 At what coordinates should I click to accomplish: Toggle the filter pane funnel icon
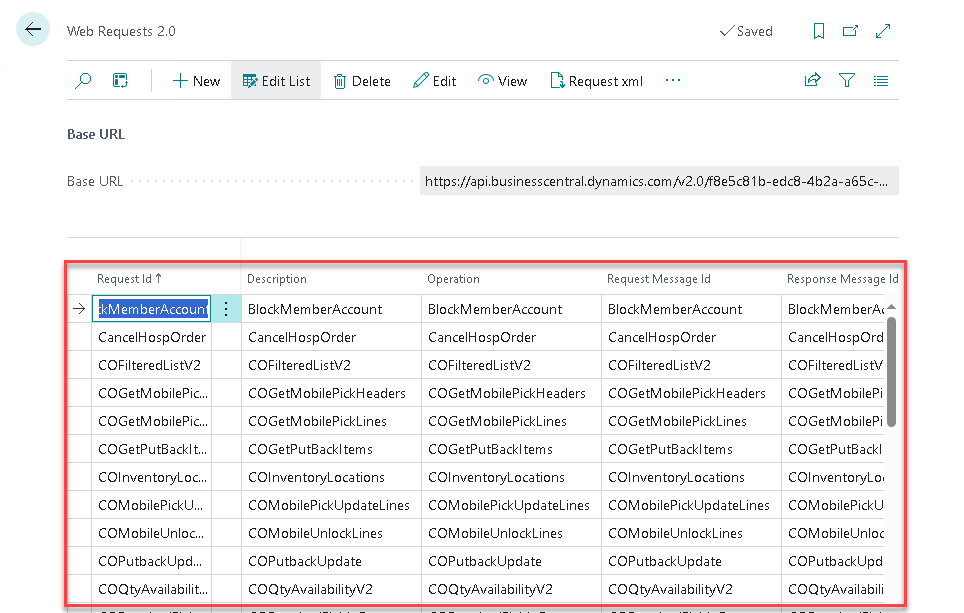pos(847,81)
